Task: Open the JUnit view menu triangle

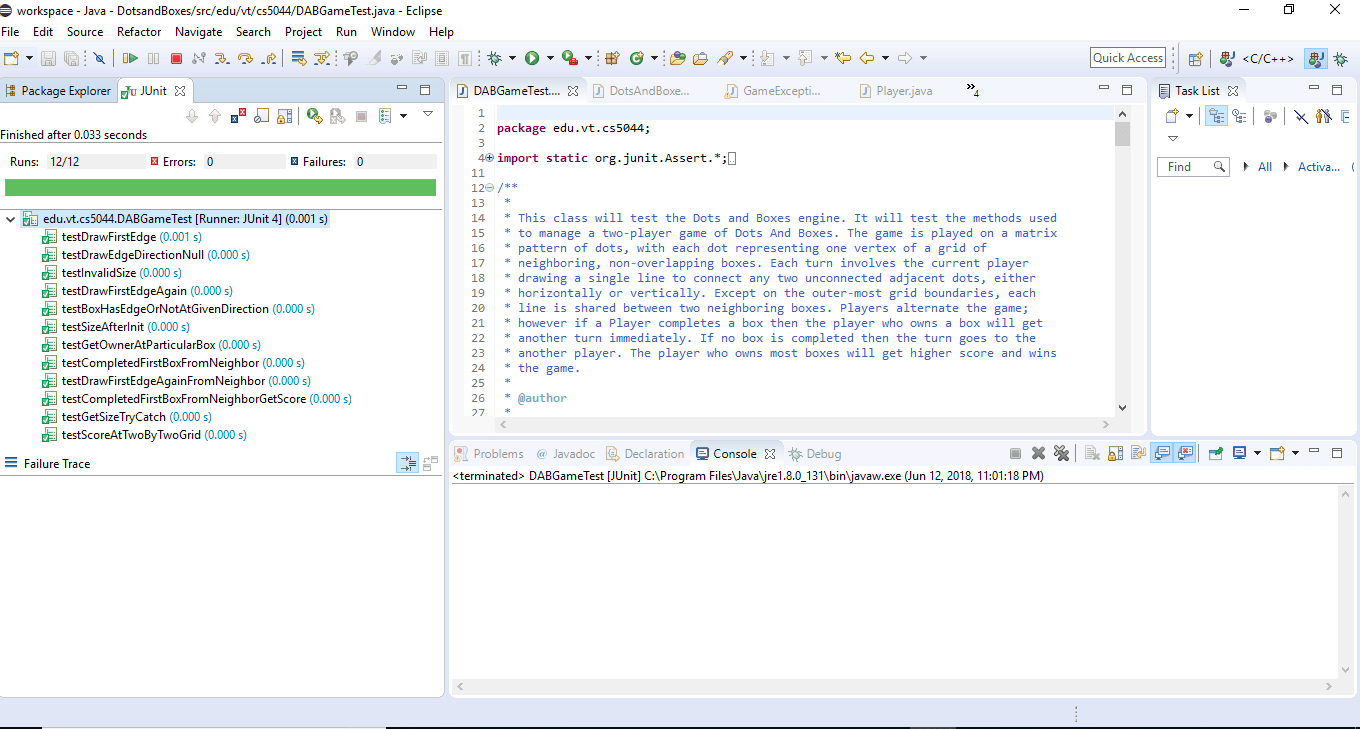Action: tap(428, 114)
